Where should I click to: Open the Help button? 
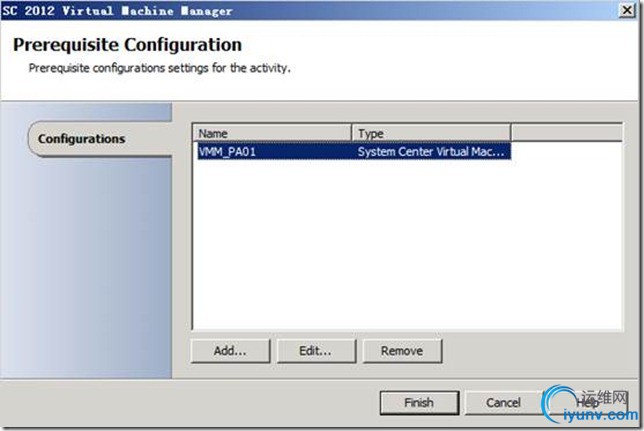(x=587, y=403)
